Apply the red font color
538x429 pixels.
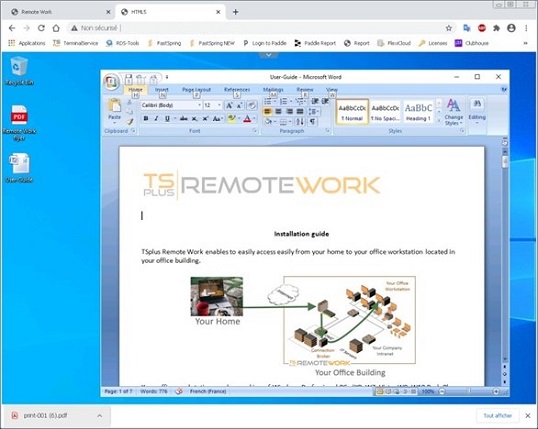(247, 119)
